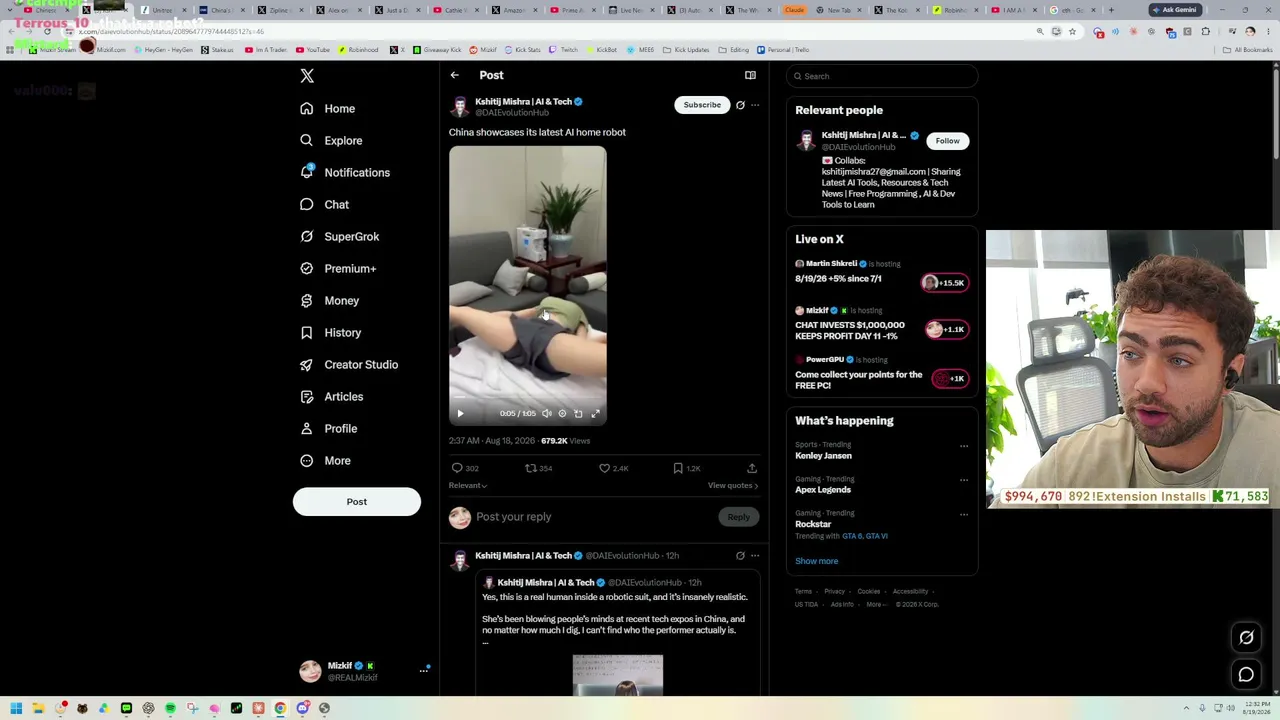Click Show more under What's happening
The image size is (1280, 720).
[x=817, y=561]
